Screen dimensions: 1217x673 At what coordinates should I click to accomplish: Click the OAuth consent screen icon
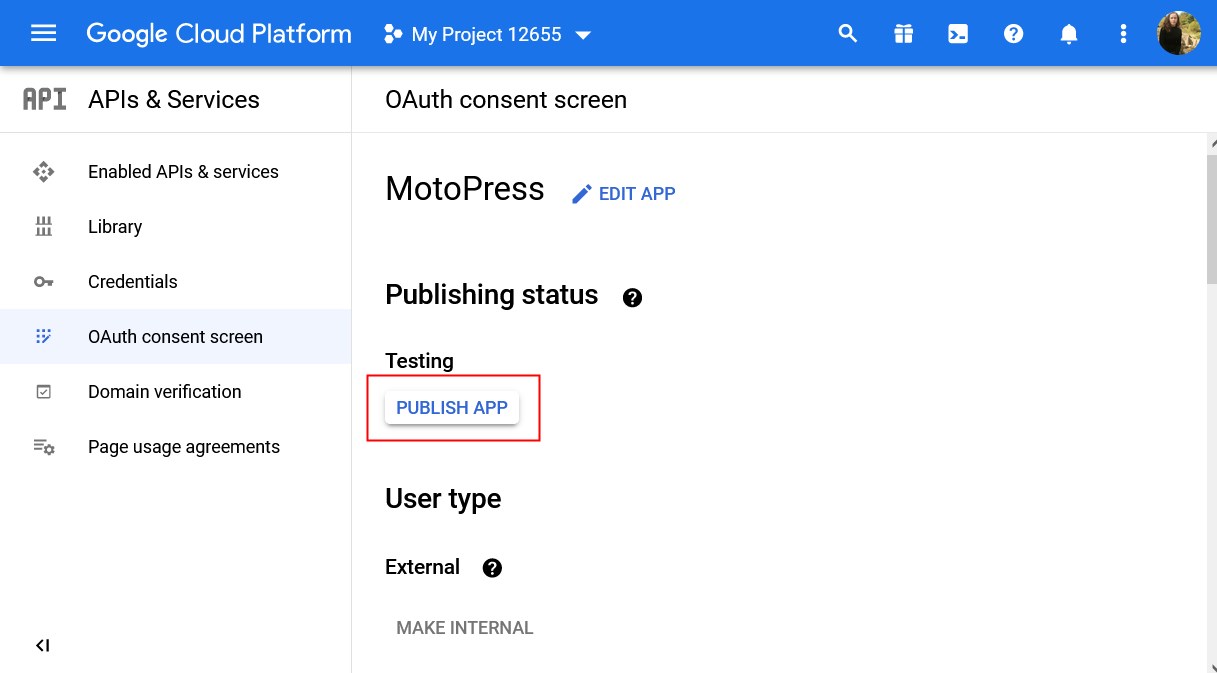44,337
